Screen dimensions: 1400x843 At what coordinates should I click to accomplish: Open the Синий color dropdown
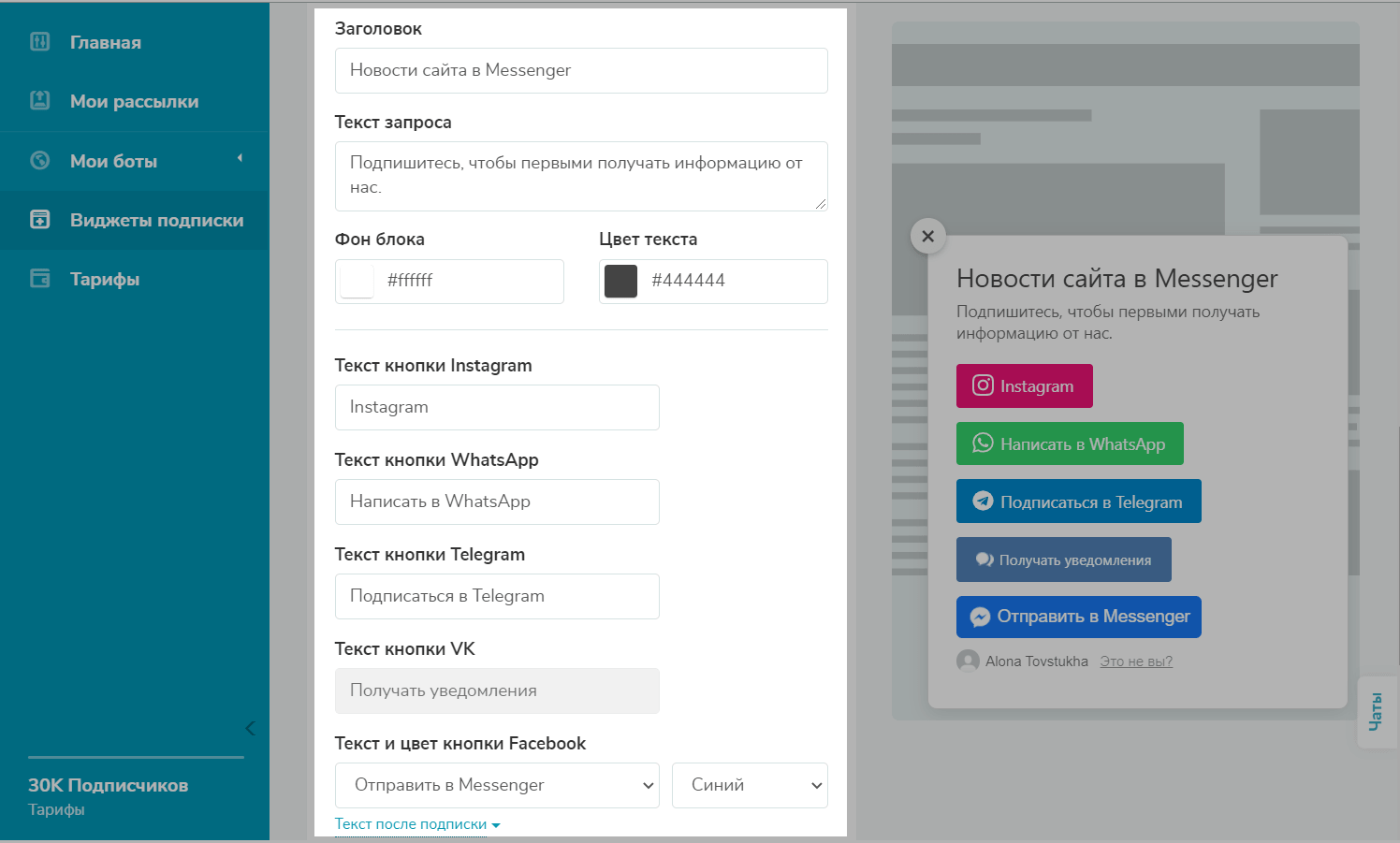coord(750,785)
